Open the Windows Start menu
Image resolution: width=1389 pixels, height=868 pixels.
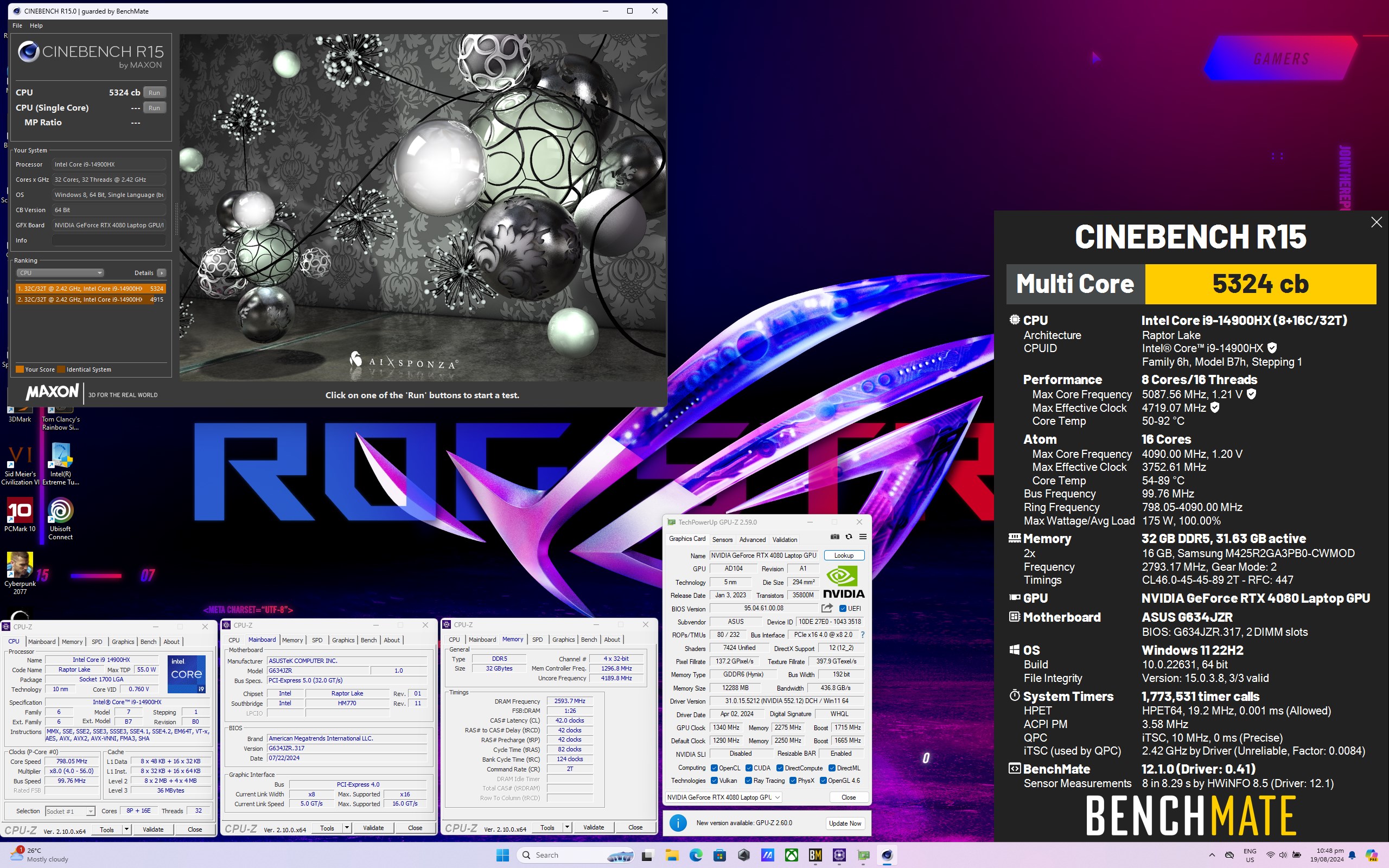coord(502,855)
